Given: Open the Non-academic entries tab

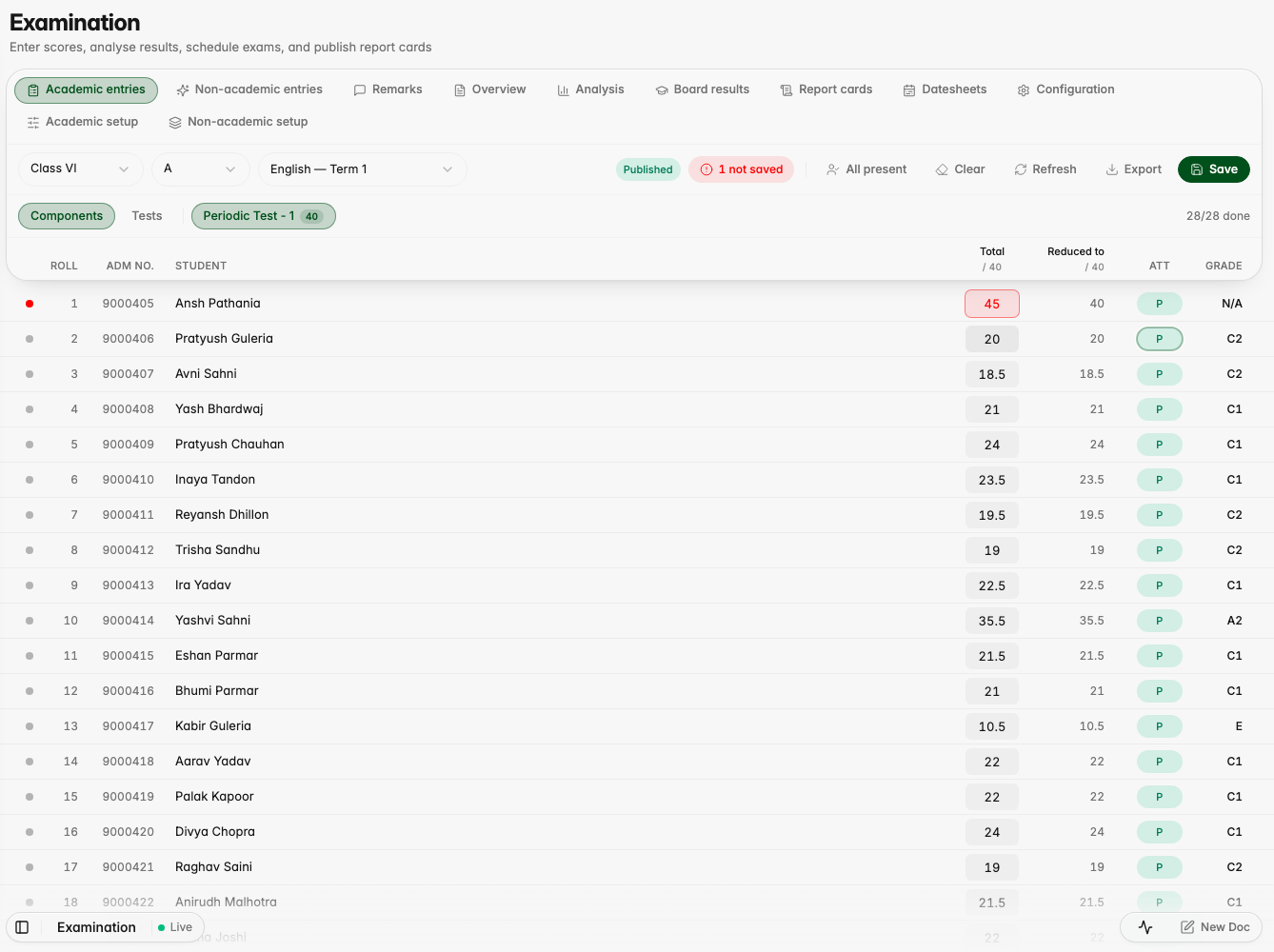Looking at the screenshot, I should pos(249,89).
